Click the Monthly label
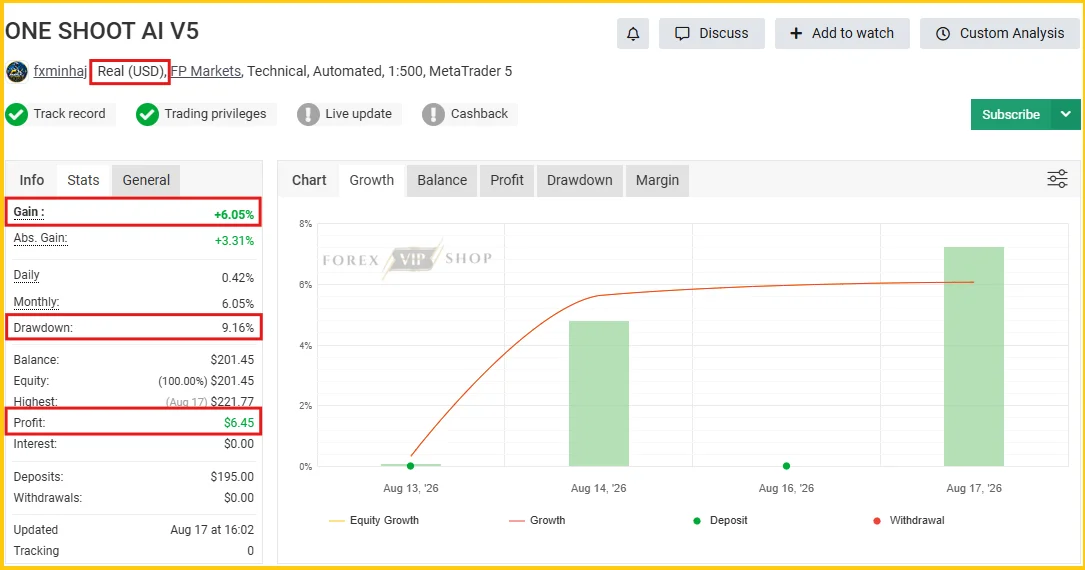Viewport: 1085px width, 570px height. pos(36,302)
